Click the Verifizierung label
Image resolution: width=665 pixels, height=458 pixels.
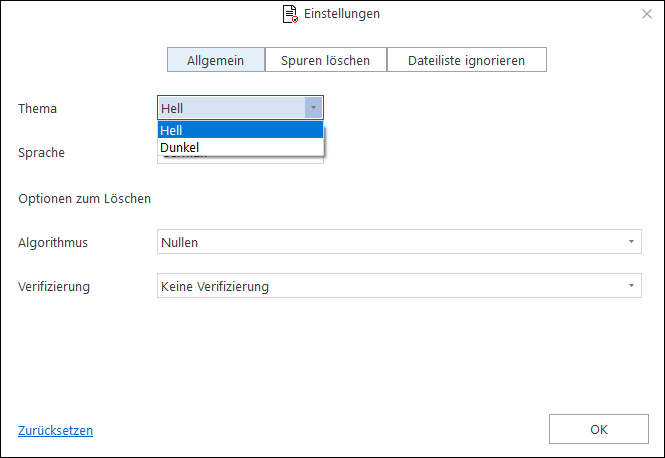(54, 287)
